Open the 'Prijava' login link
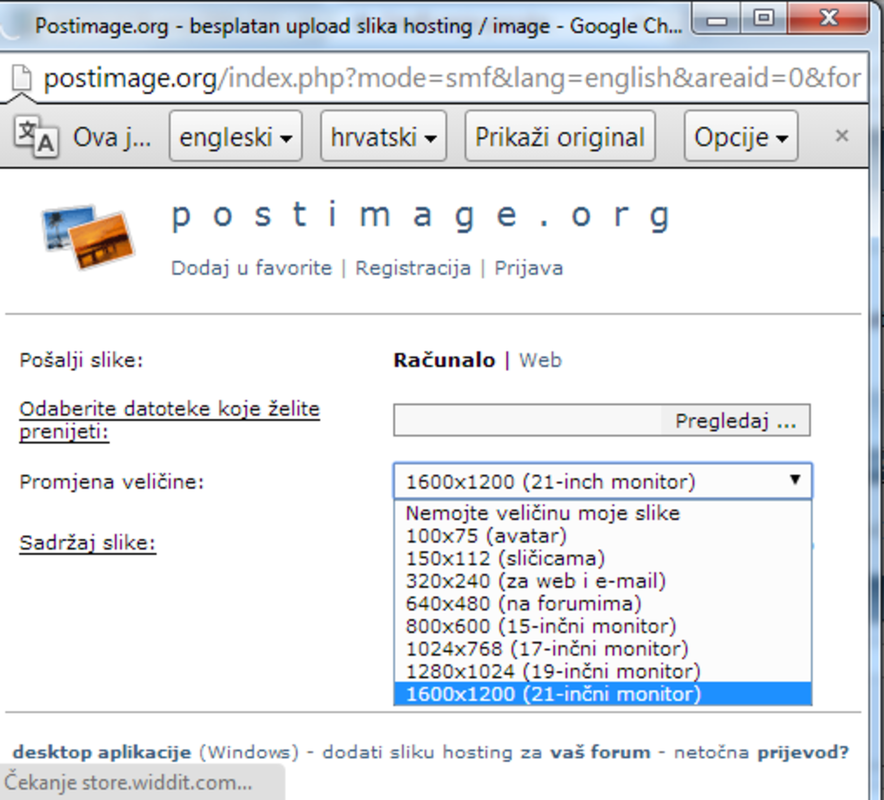The height and width of the screenshot is (800, 884). point(528,268)
